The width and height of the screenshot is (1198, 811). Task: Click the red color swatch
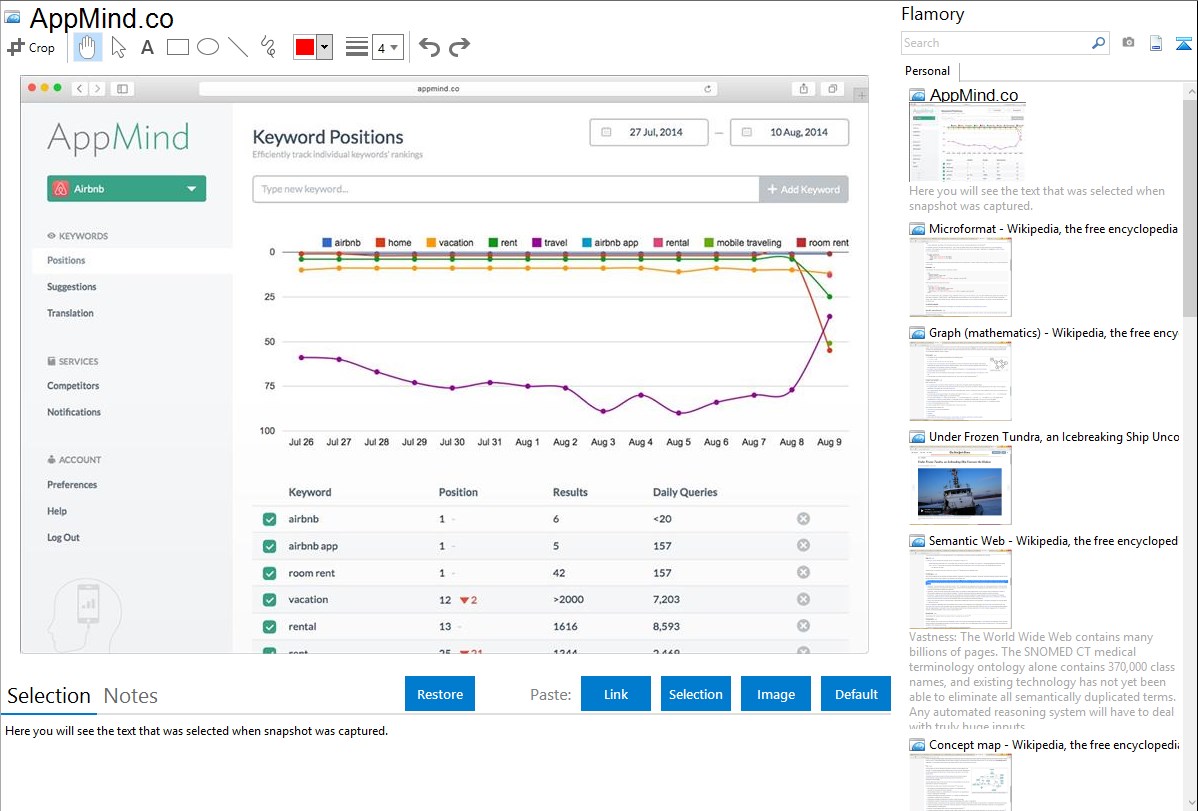[x=305, y=47]
